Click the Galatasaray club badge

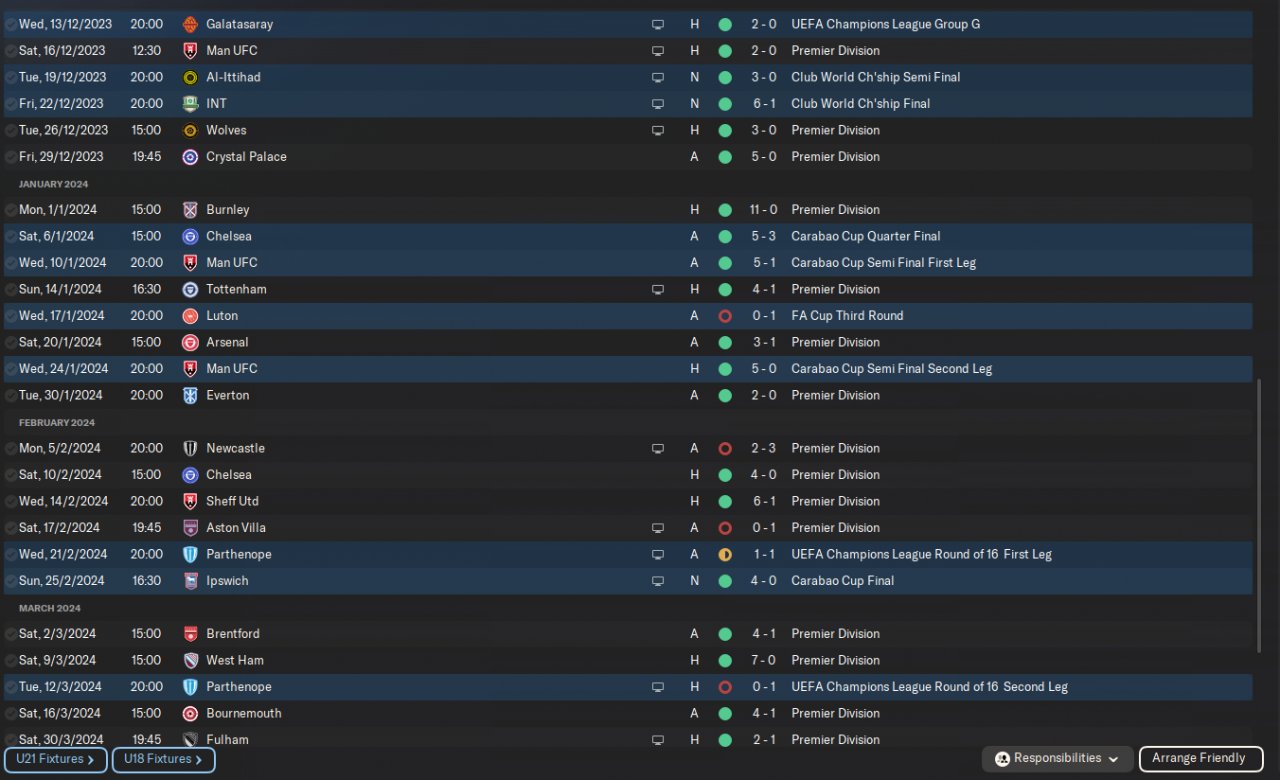coord(190,24)
